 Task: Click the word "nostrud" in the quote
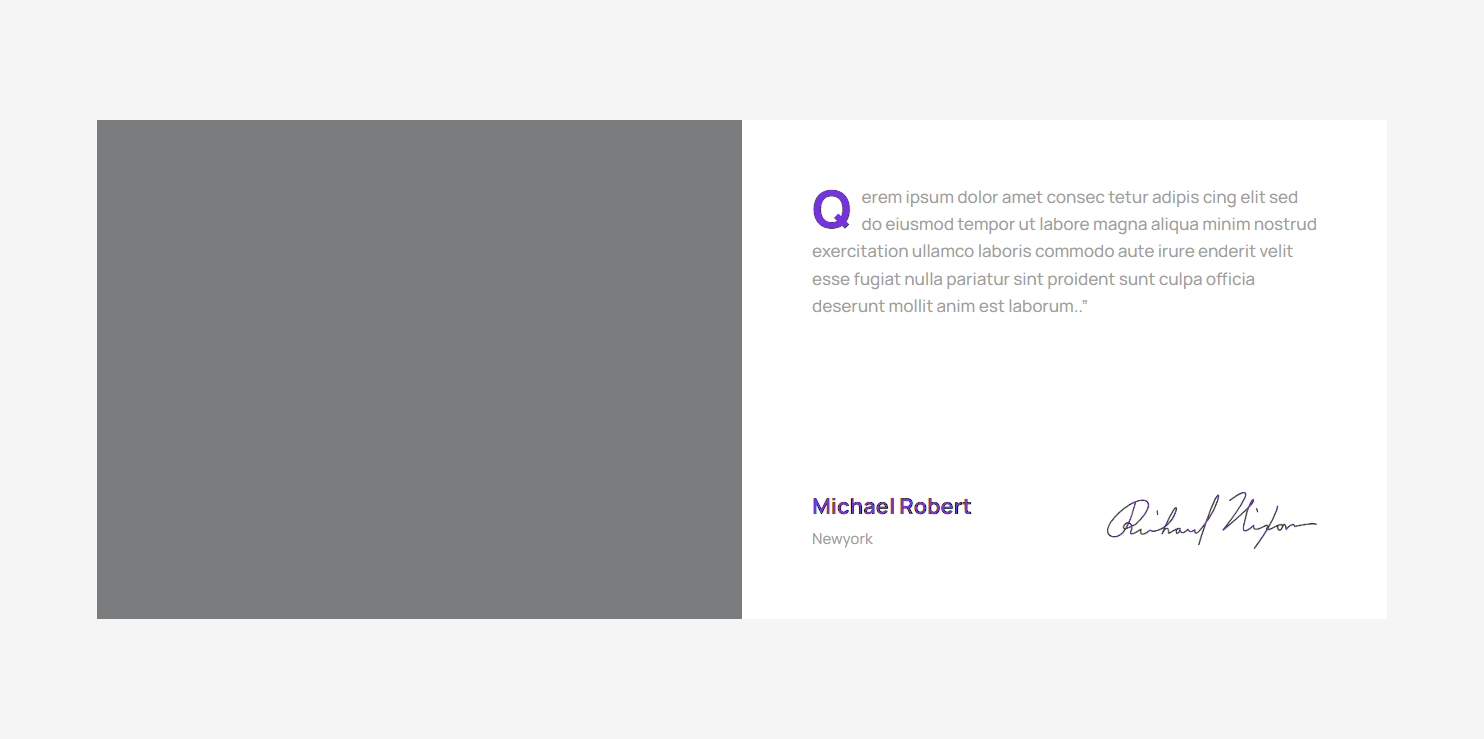(x=1285, y=225)
